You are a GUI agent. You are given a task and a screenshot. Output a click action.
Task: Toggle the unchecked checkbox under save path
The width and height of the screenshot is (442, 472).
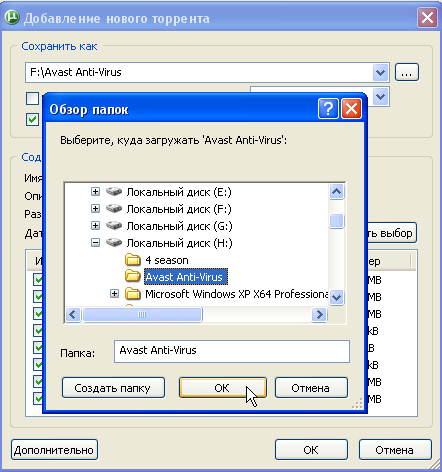coord(32,98)
